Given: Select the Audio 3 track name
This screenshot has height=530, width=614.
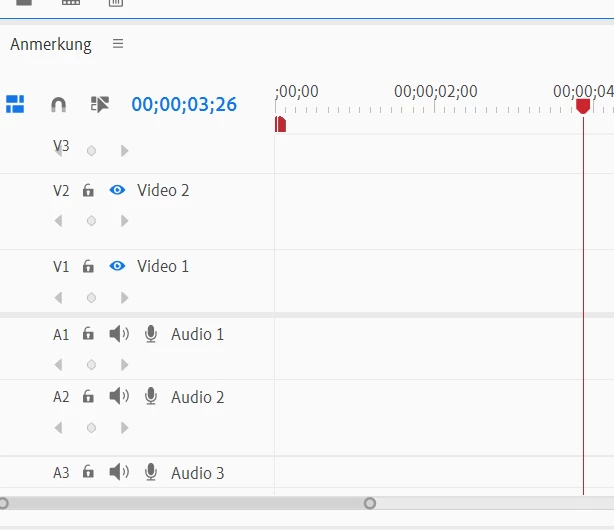Looking at the screenshot, I should coord(197,473).
